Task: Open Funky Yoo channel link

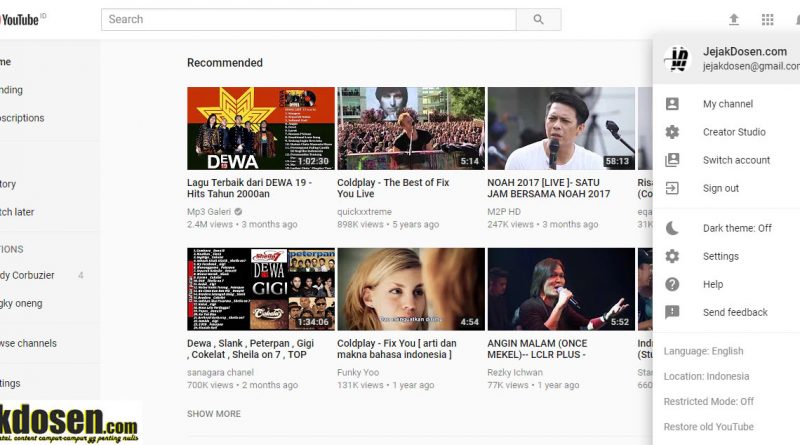Action: [x=358, y=372]
